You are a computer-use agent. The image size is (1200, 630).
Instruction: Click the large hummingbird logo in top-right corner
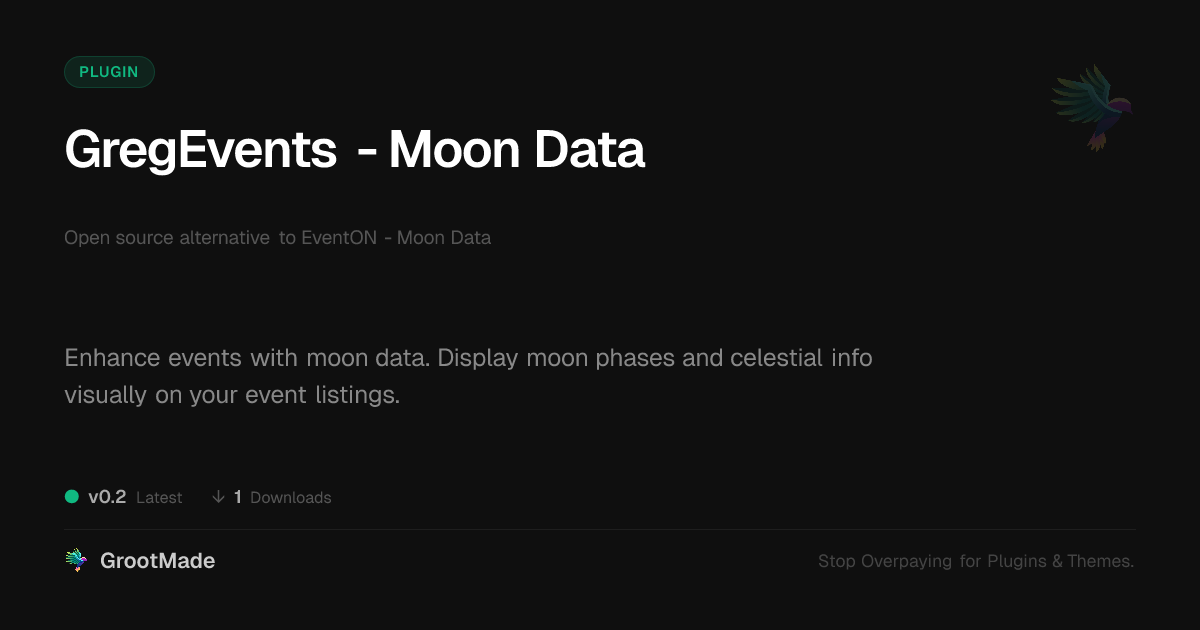coord(1091,107)
